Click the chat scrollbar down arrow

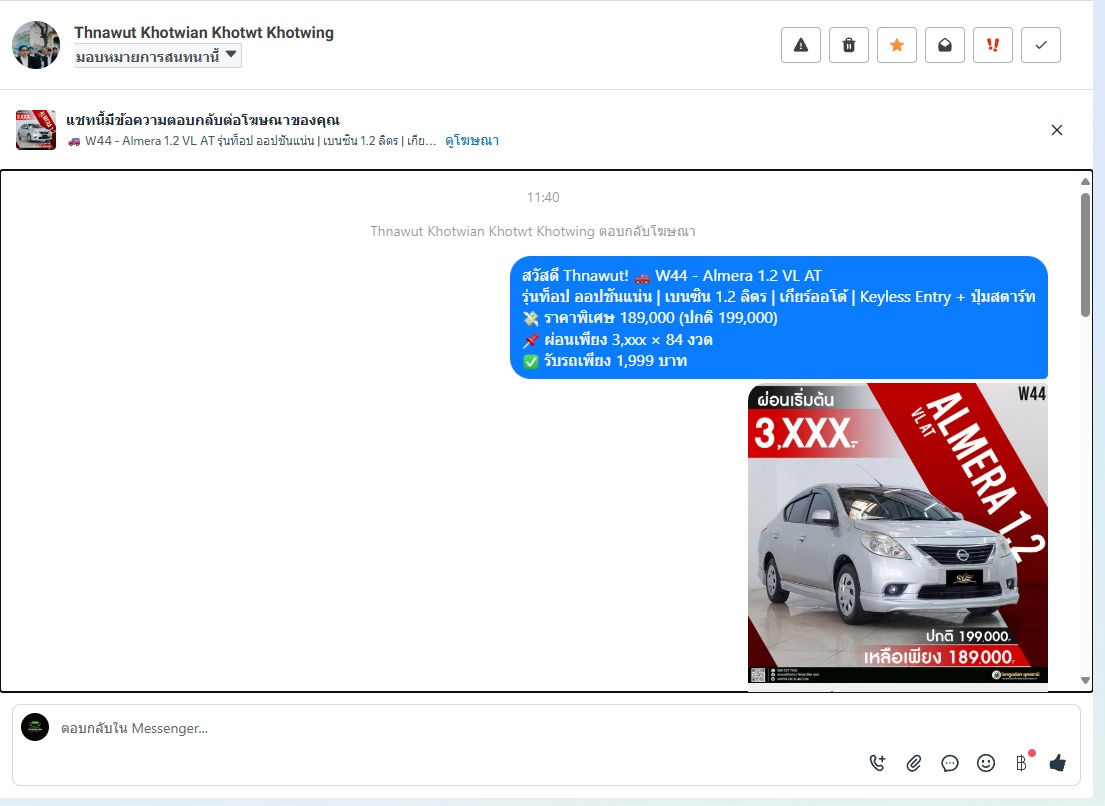(x=1085, y=681)
